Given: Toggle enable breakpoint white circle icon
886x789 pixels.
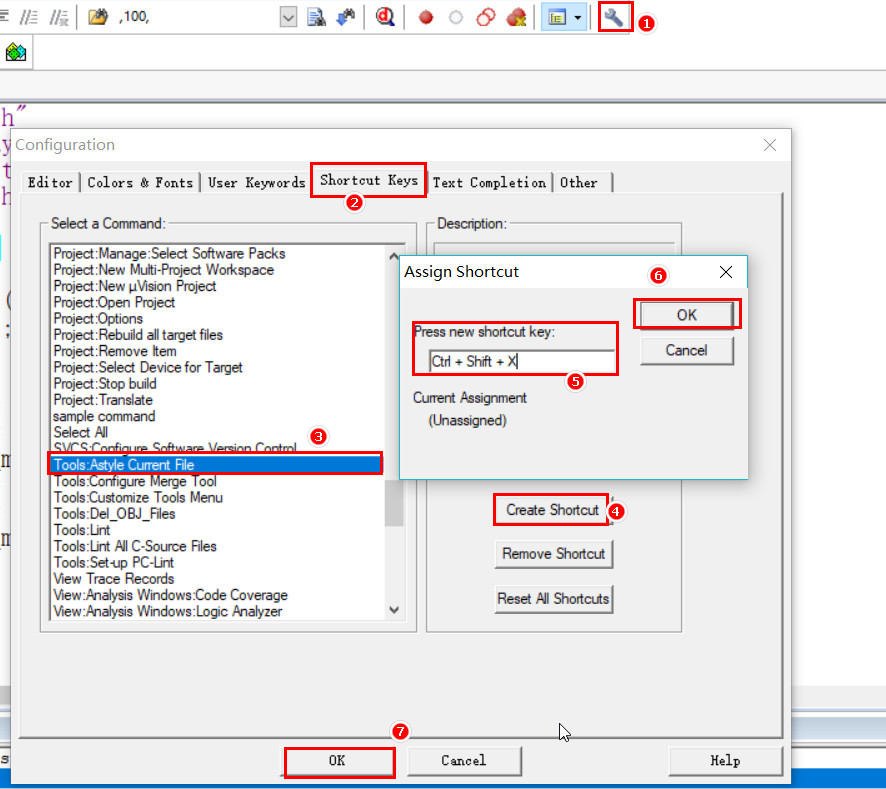Looking at the screenshot, I should [455, 18].
